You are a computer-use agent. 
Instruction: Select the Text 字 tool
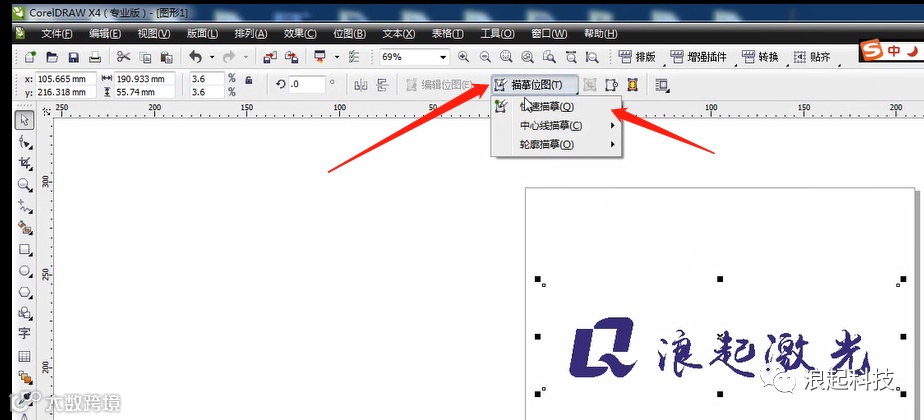[x=24, y=333]
